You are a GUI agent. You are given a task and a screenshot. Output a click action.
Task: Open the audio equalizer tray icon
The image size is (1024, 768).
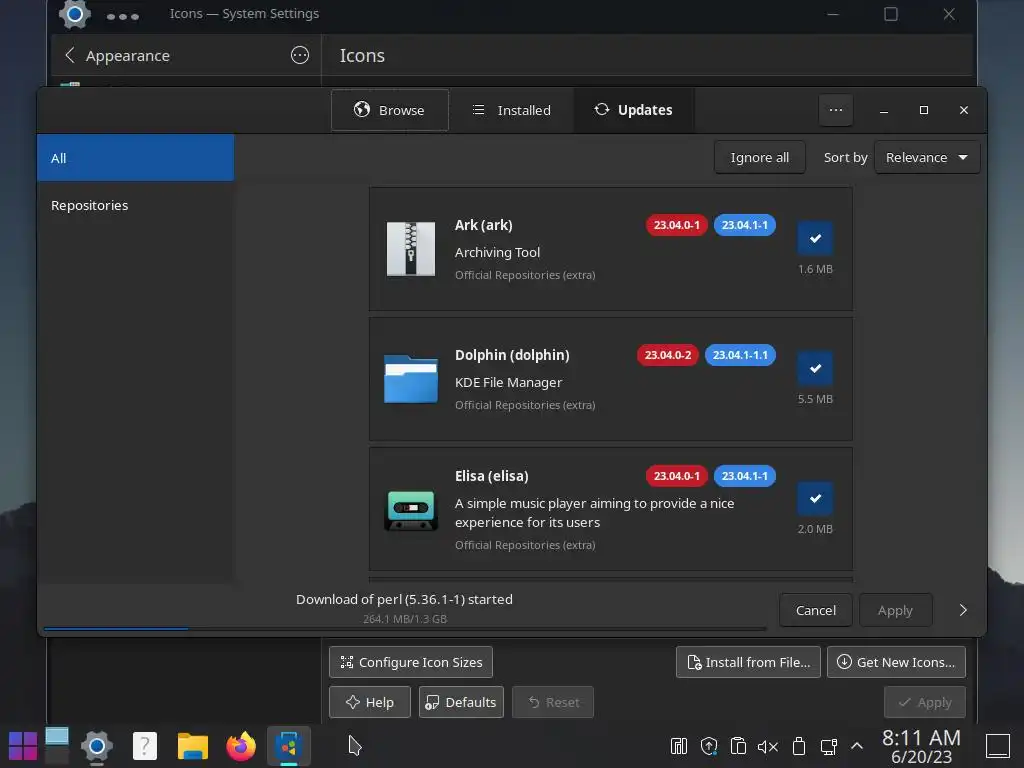coord(679,746)
